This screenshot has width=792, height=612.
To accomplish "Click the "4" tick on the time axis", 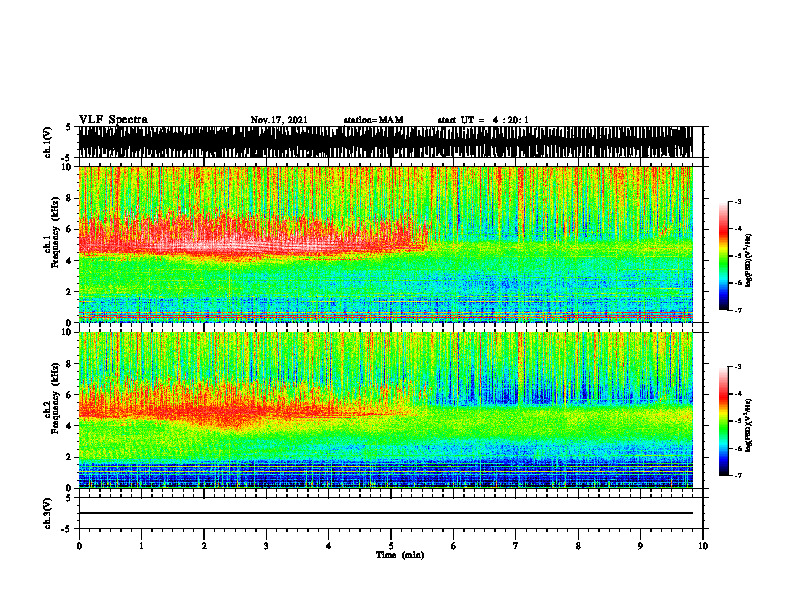I will pos(329,546).
